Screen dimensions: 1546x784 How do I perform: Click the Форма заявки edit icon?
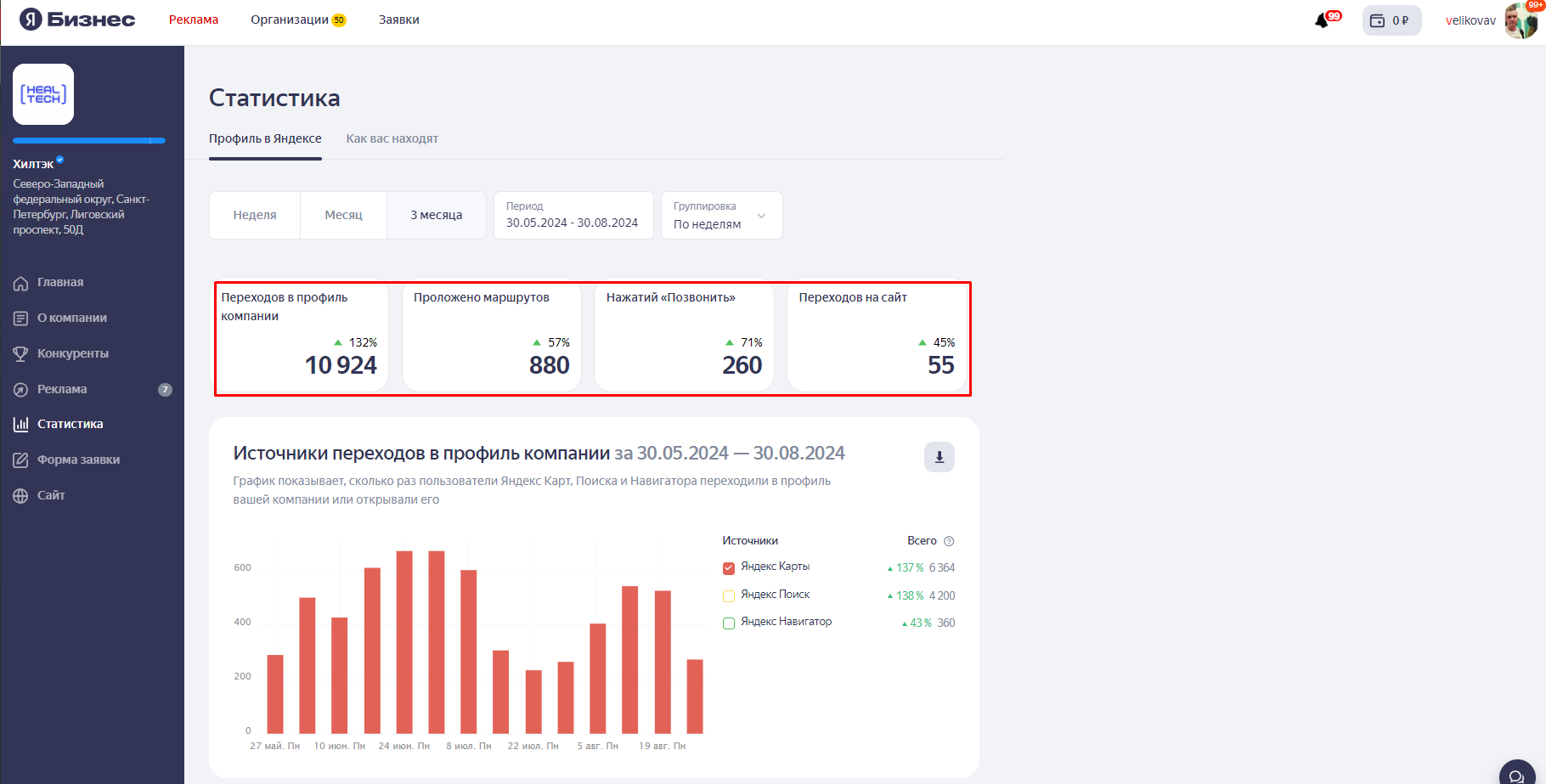tap(21, 460)
